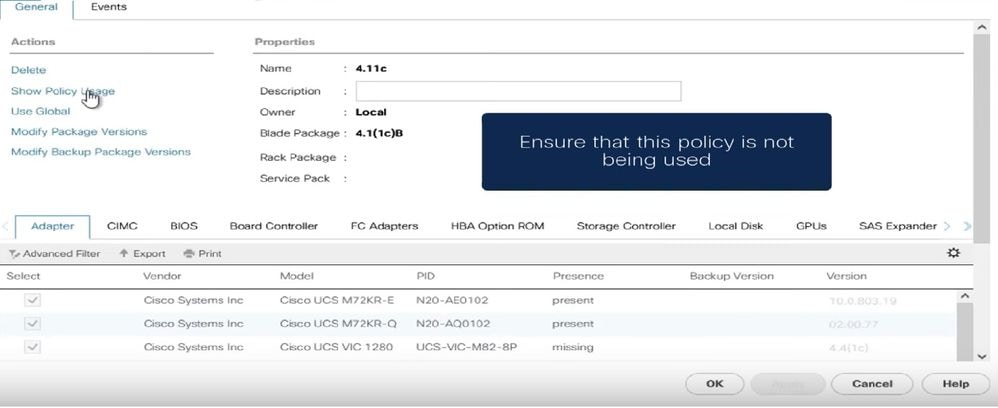Click the Cancel button
This screenshot has width=998, height=408.
pyautogui.click(x=872, y=384)
